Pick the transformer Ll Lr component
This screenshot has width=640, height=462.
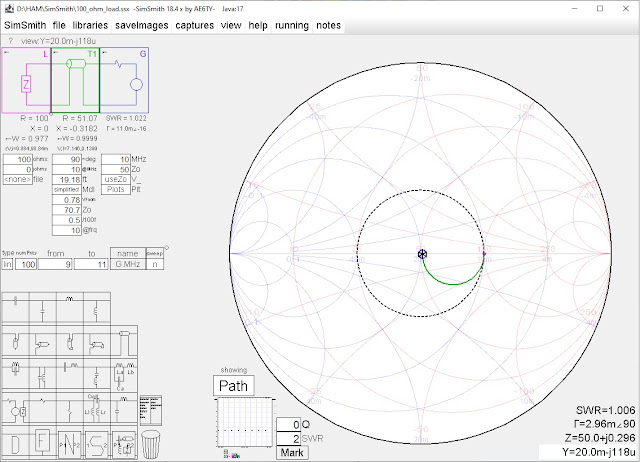97,409
